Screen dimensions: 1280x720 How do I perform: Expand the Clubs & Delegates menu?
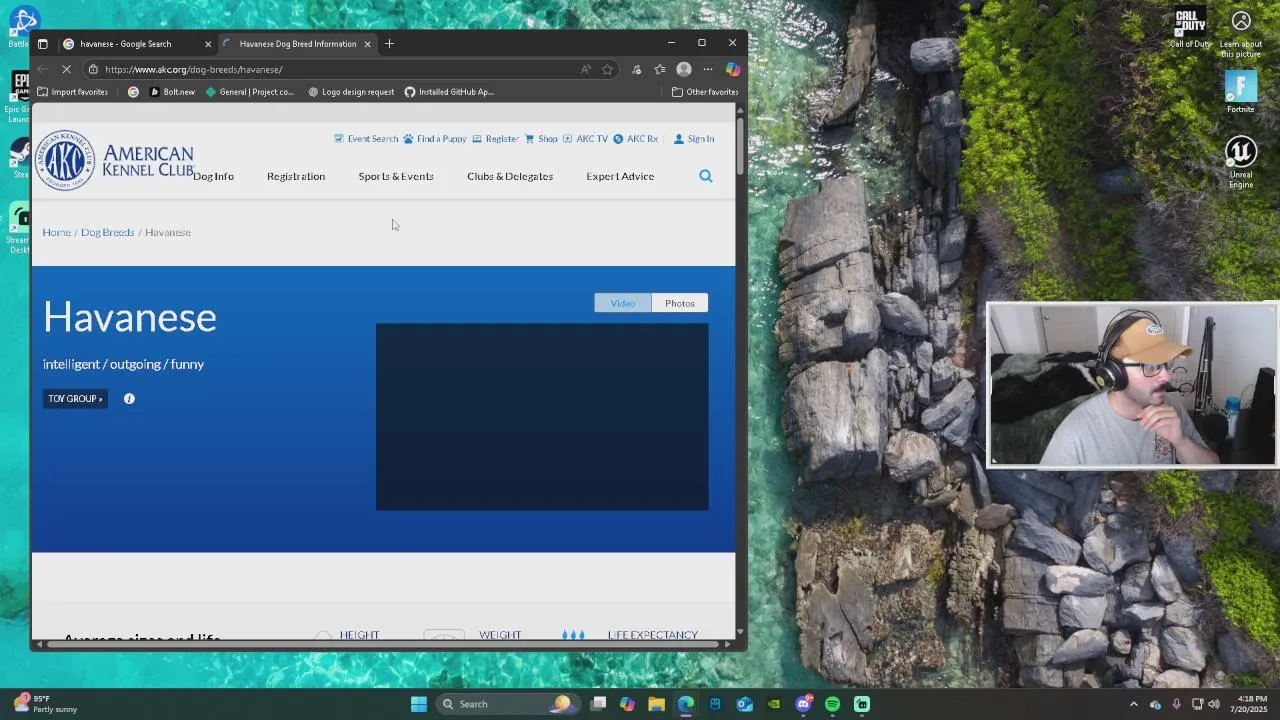[510, 176]
